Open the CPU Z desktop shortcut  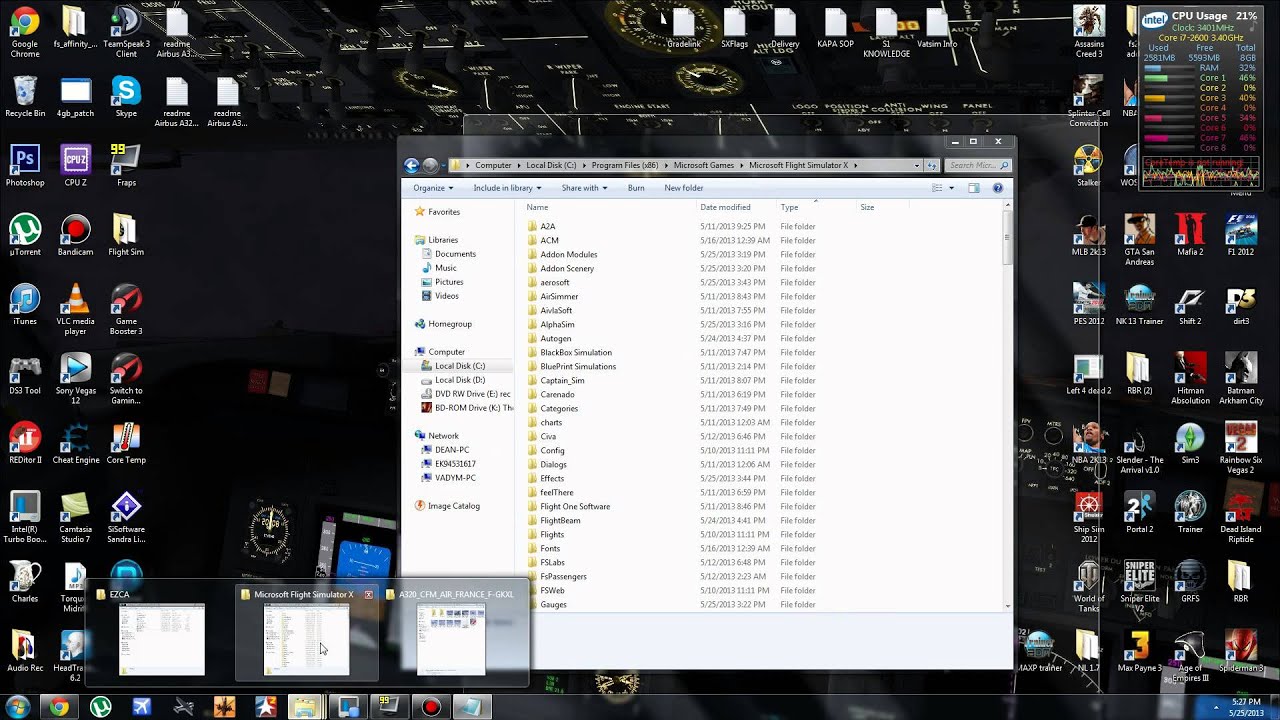[75, 165]
